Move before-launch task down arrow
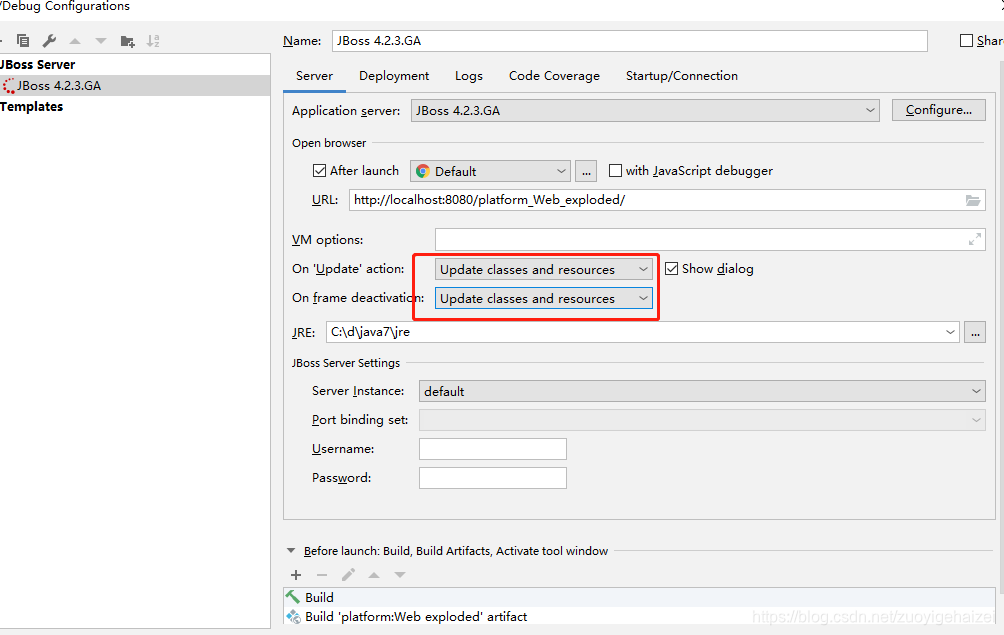1004x635 pixels. click(400, 575)
